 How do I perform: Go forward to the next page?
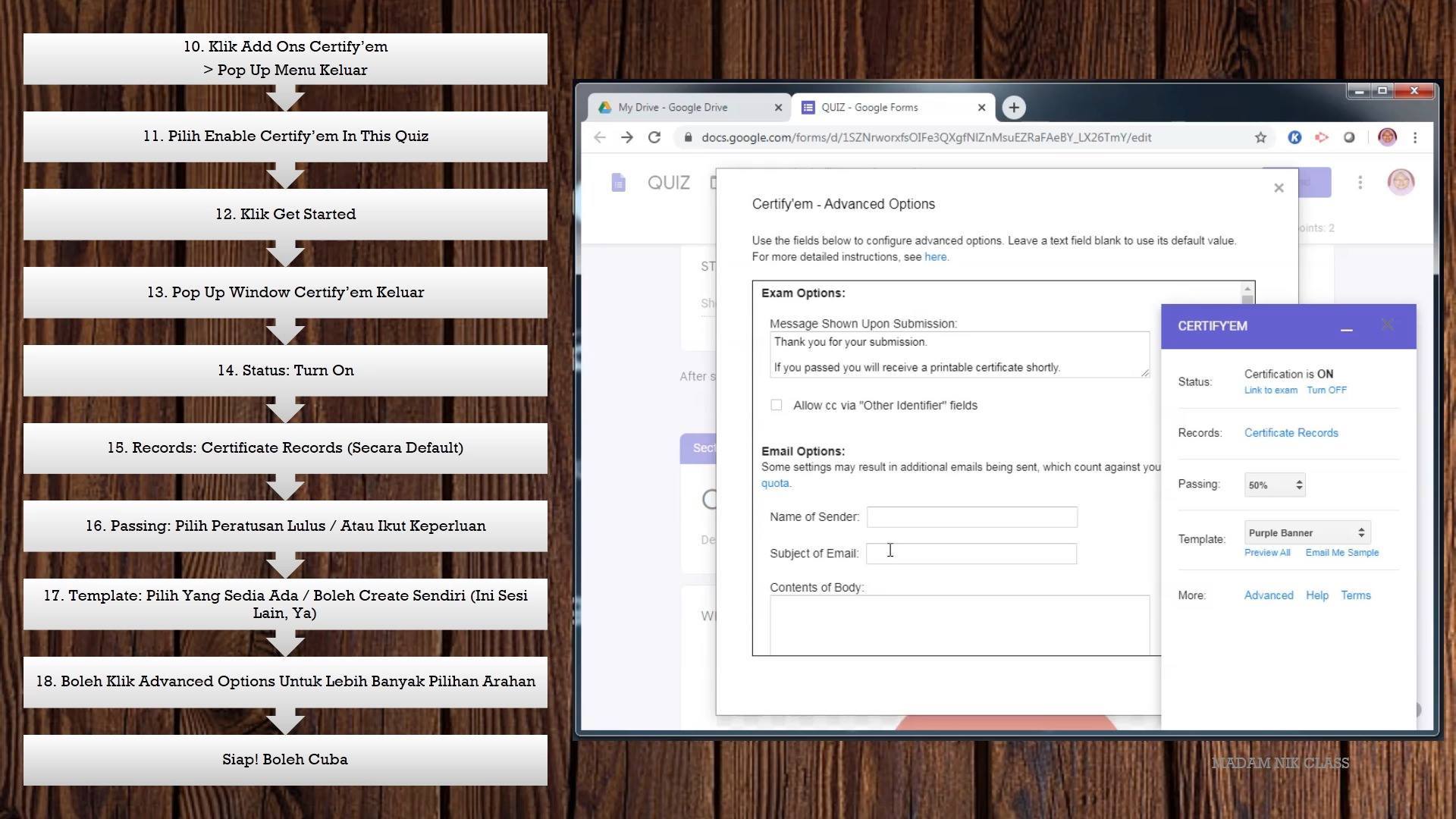627,137
